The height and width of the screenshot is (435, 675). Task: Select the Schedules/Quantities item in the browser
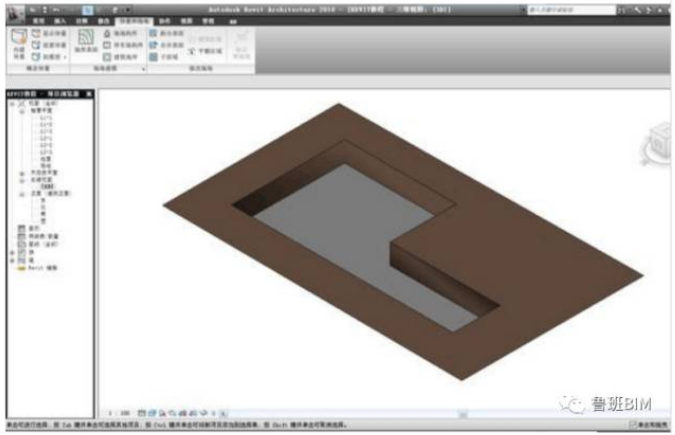coord(43,236)
